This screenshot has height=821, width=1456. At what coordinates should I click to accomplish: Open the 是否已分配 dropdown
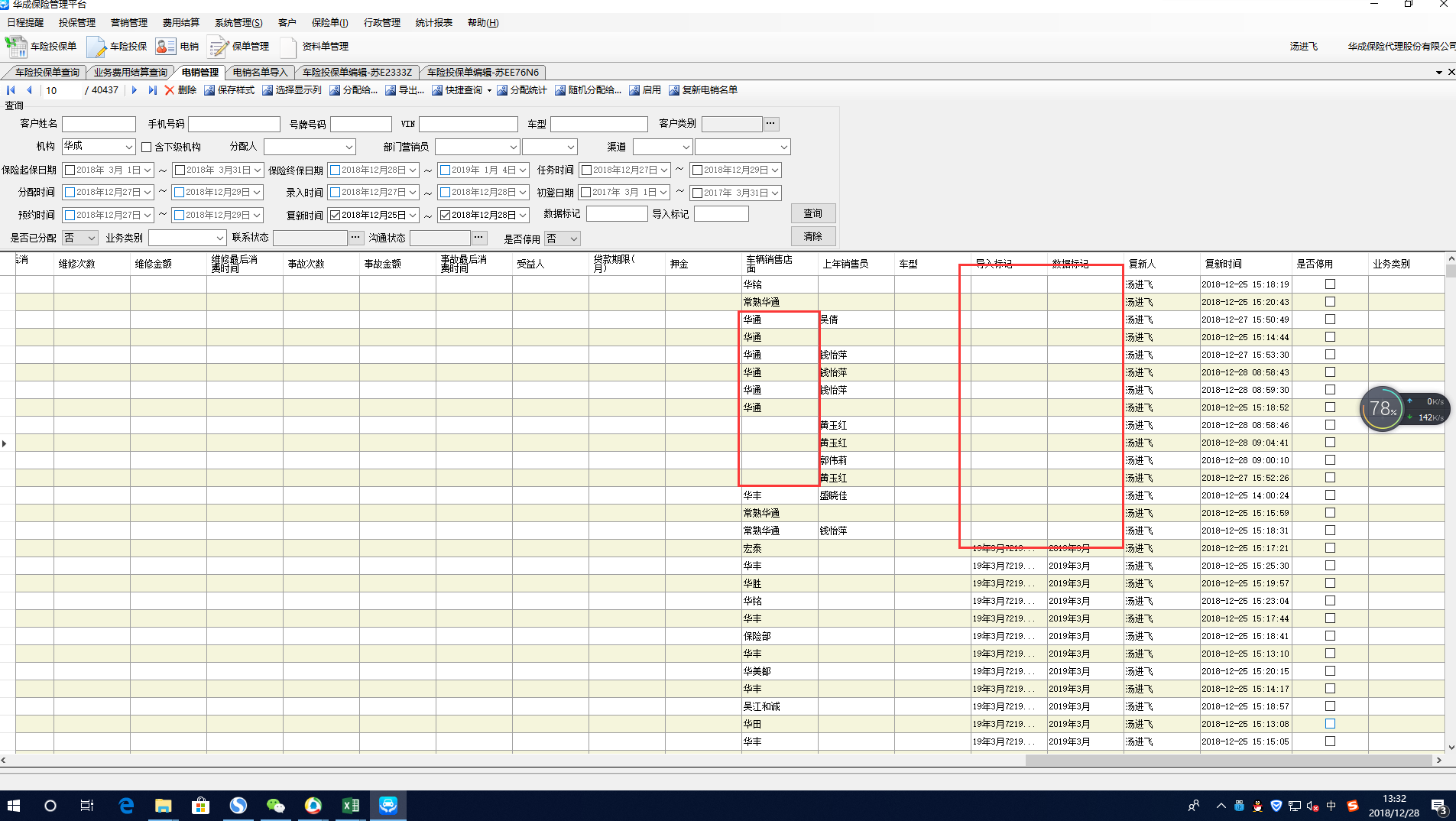pyautogui.click(x=91, y=239)
